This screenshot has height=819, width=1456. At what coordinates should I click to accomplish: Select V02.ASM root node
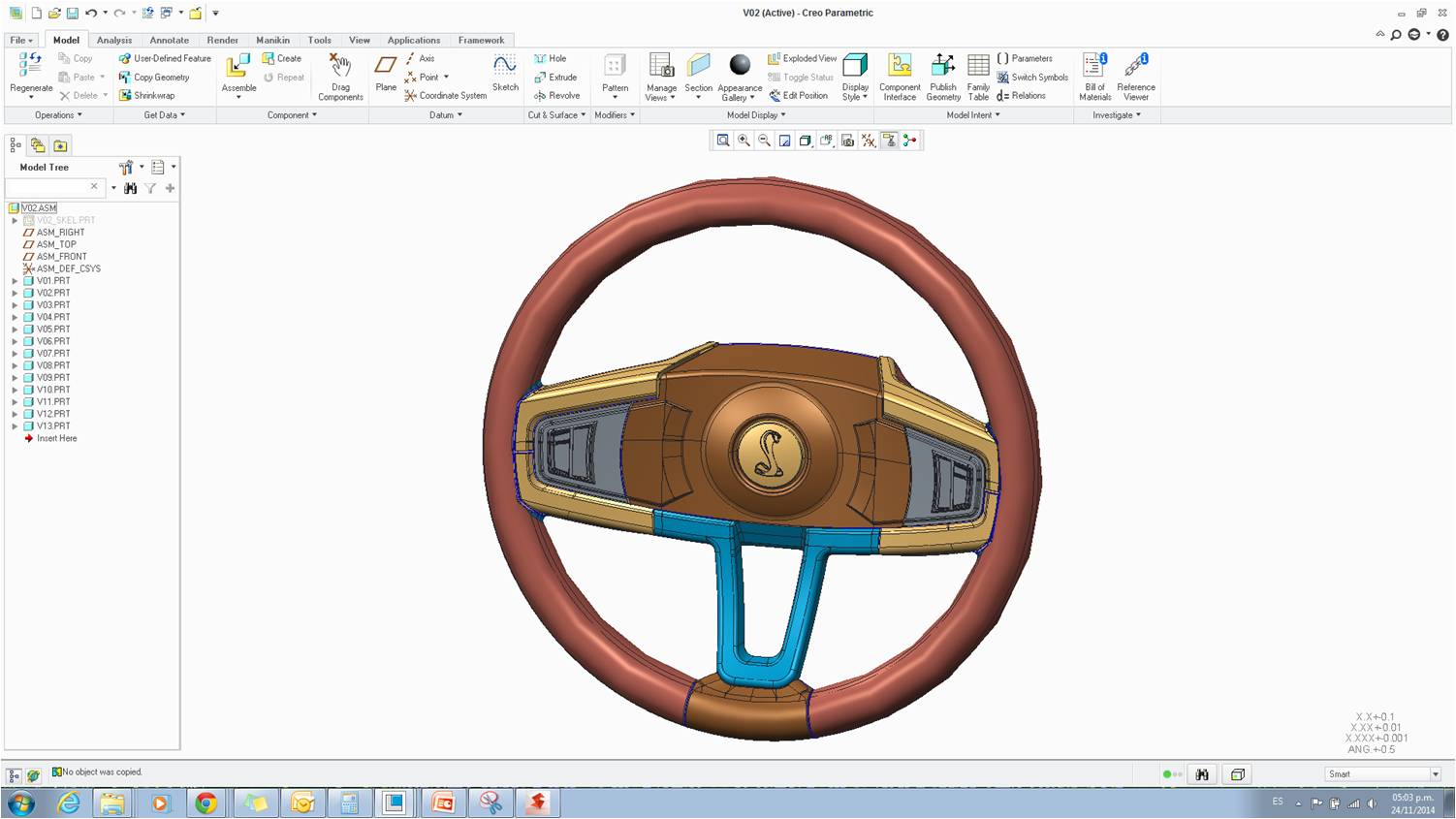pos(39,208)
